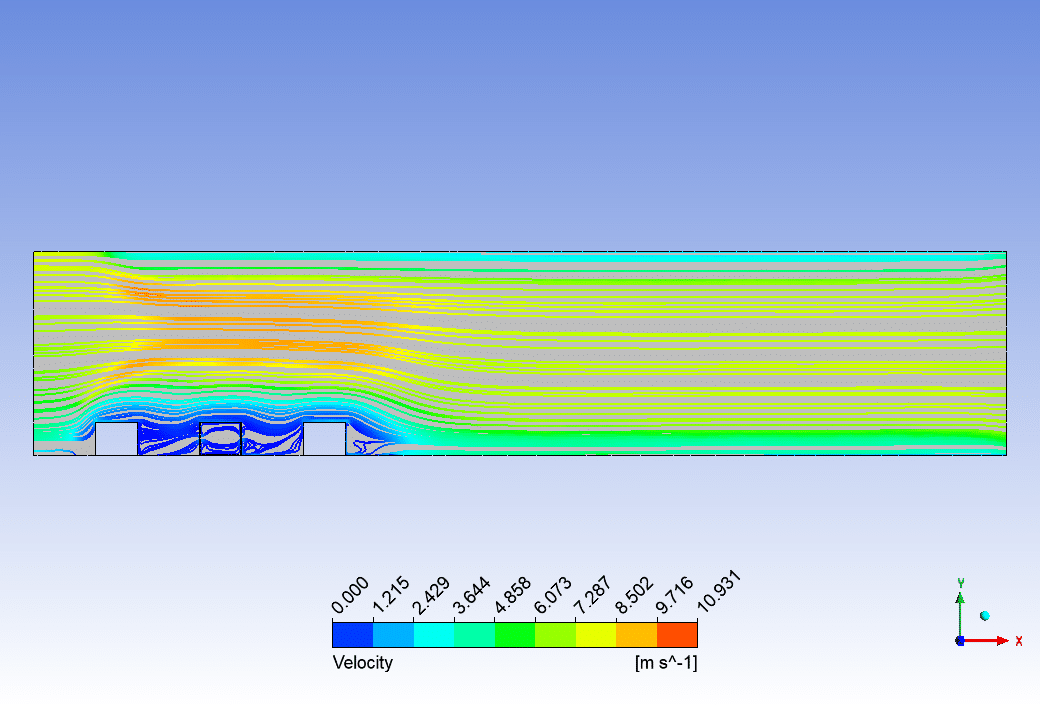Click the dark blue legend color band

352,634
